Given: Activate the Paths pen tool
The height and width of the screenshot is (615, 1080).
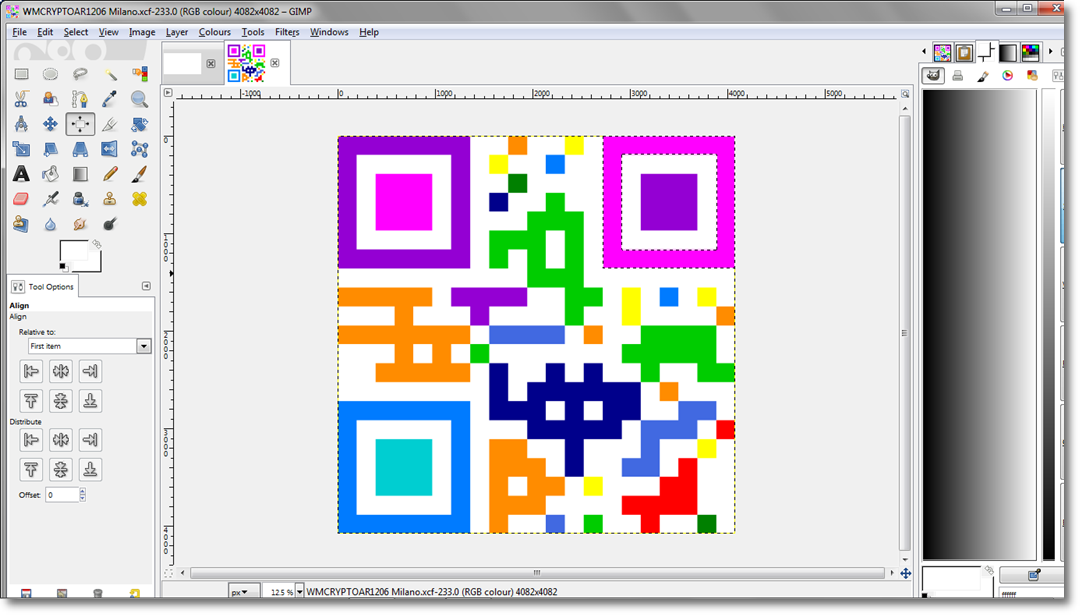Looking at the screenshot, I should click(x=80, y=99).
